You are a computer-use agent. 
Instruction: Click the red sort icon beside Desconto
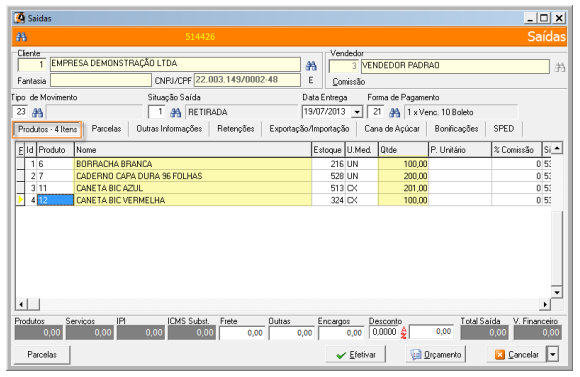403,333
